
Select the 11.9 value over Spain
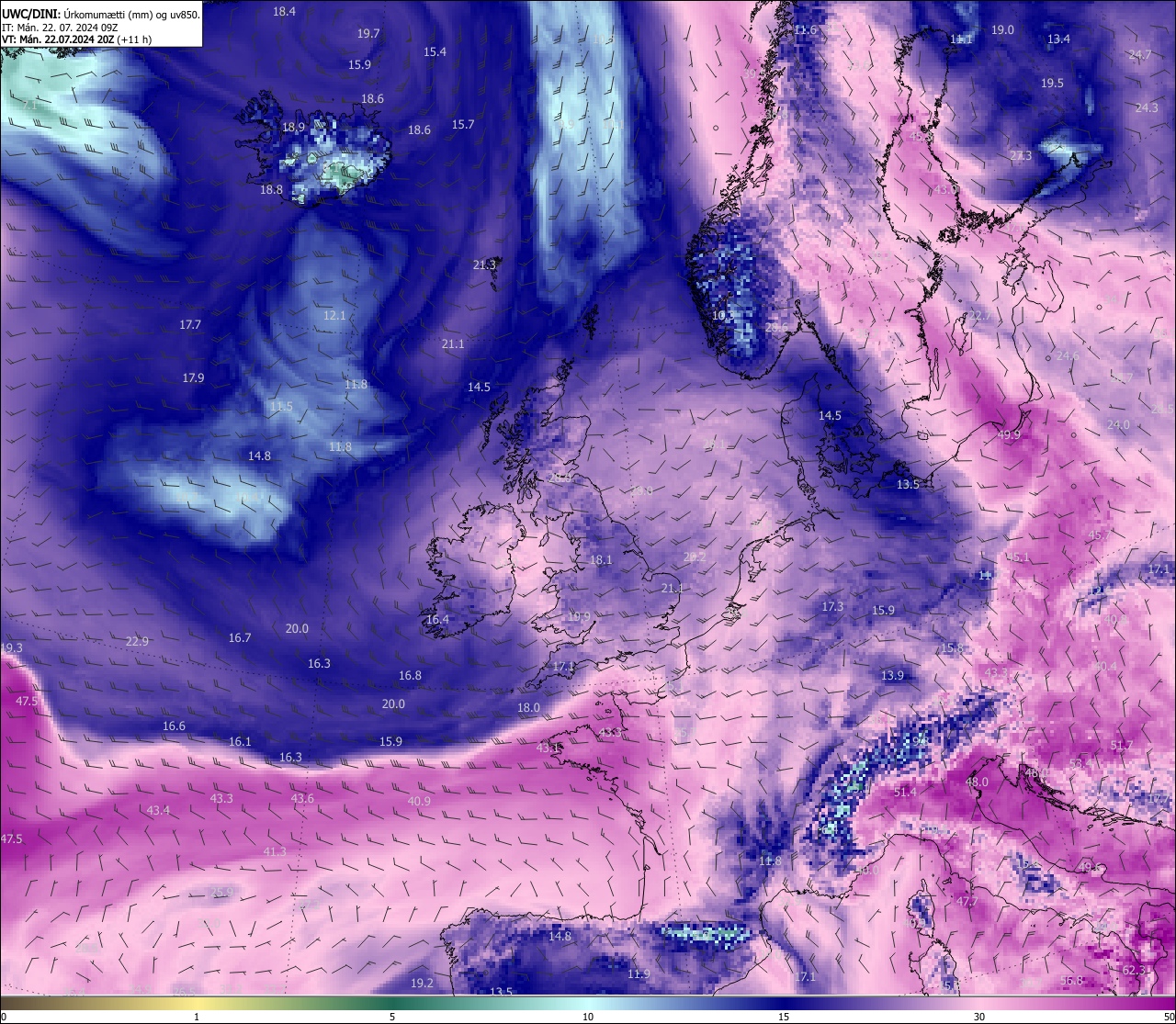[639, 974]
